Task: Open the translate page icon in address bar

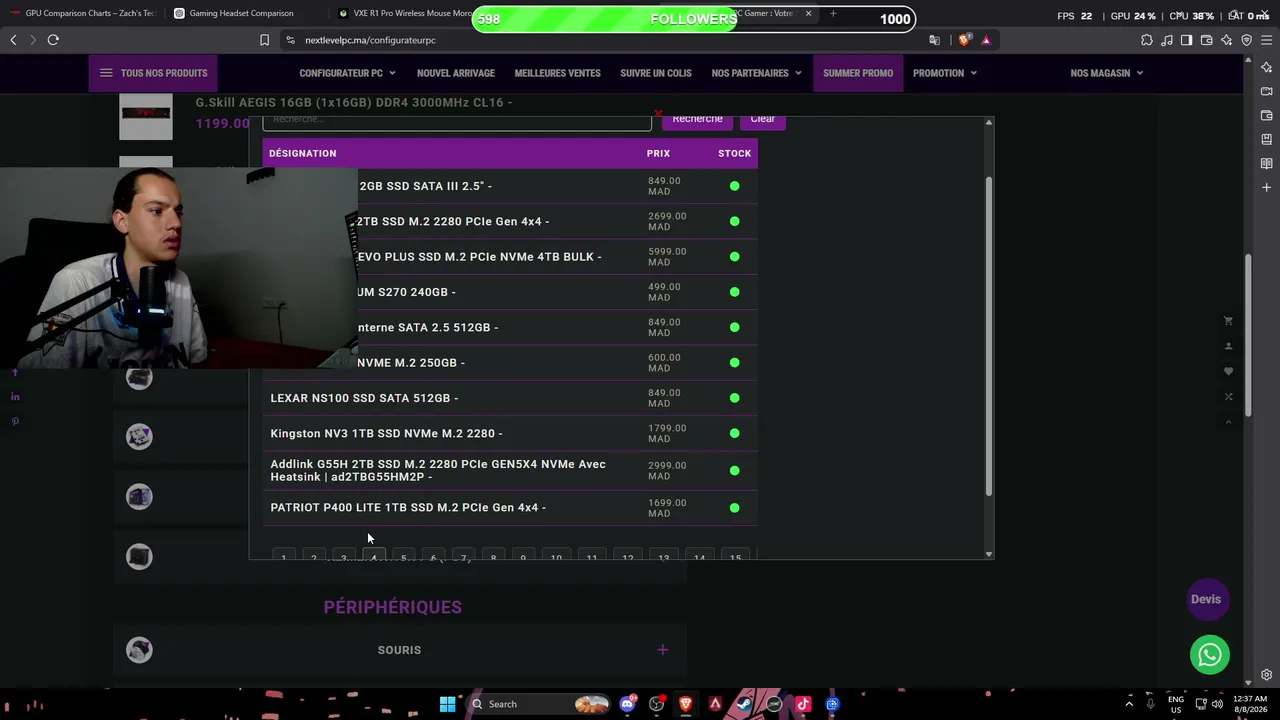Action: (x=934, y=40)
